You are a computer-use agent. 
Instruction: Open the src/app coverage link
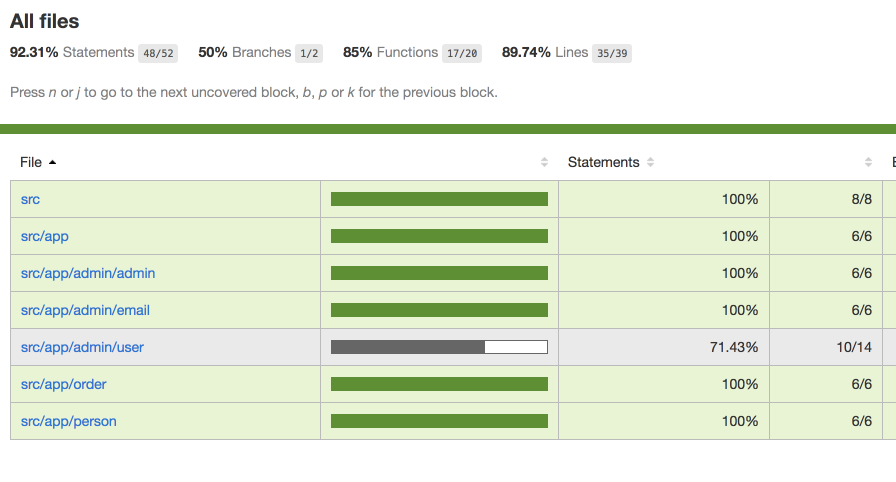pyautogui.click(x=45, y=236)
